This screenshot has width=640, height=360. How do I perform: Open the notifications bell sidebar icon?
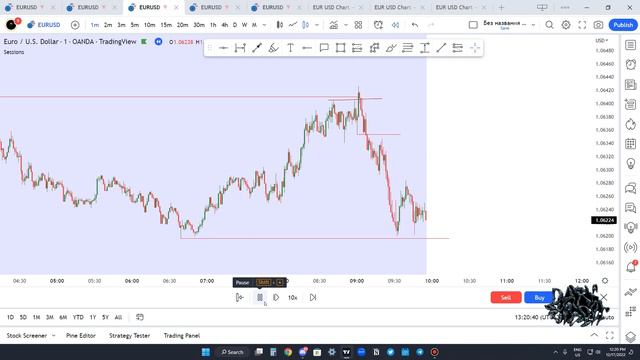click(x=630, y=267)
